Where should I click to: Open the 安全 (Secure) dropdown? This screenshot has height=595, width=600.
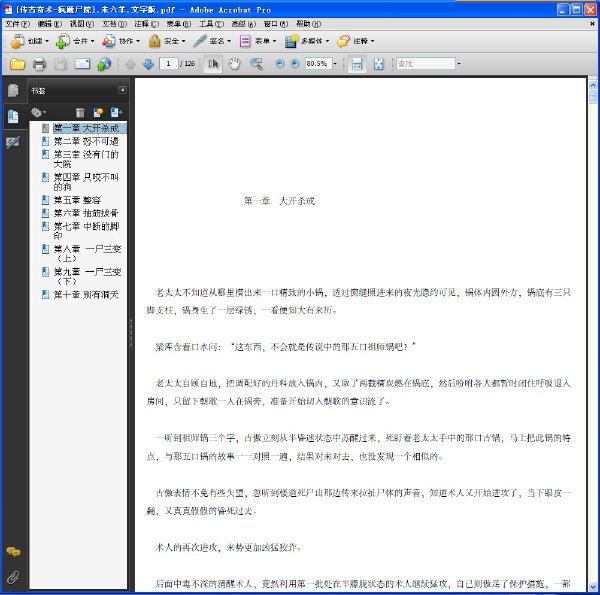167,41
